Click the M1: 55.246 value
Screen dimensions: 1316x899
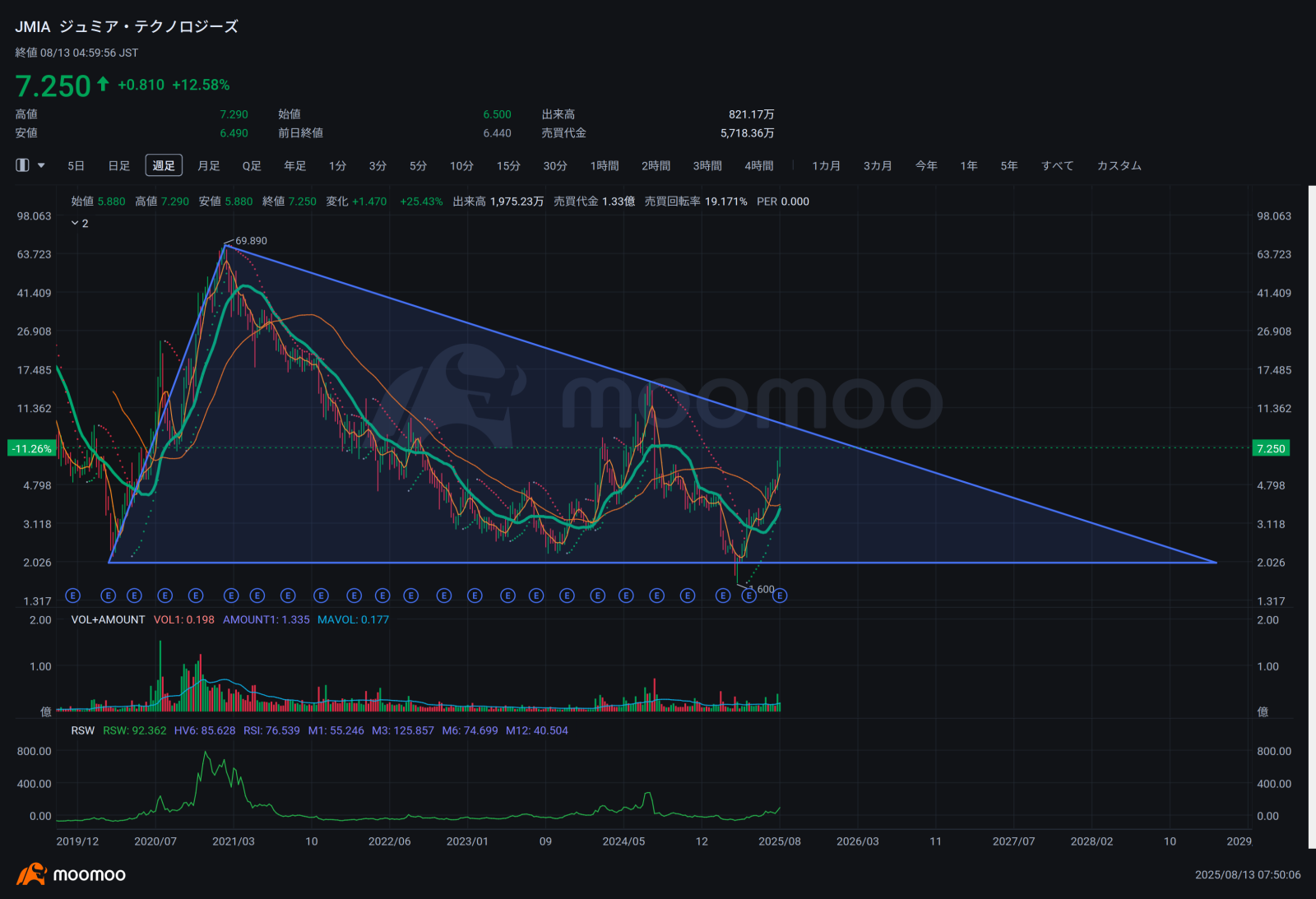[336, 730]
